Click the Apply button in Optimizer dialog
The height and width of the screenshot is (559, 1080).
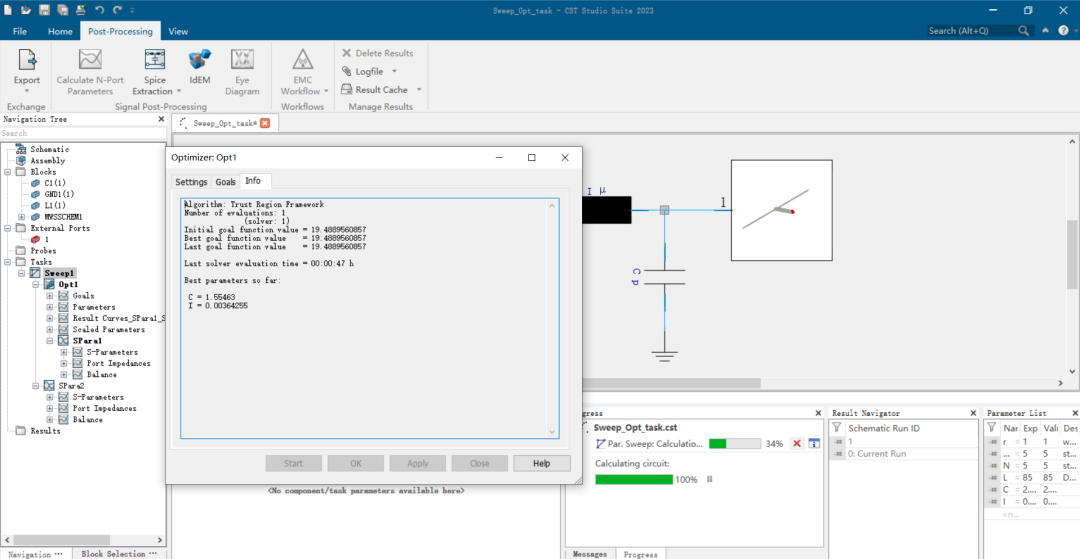[x=417, y=463]
